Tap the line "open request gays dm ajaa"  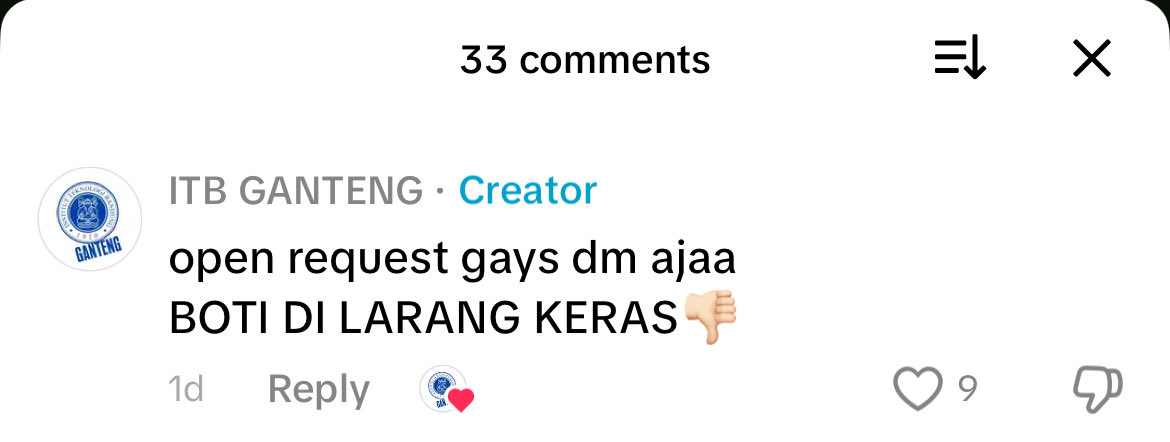tap(452, 261)
